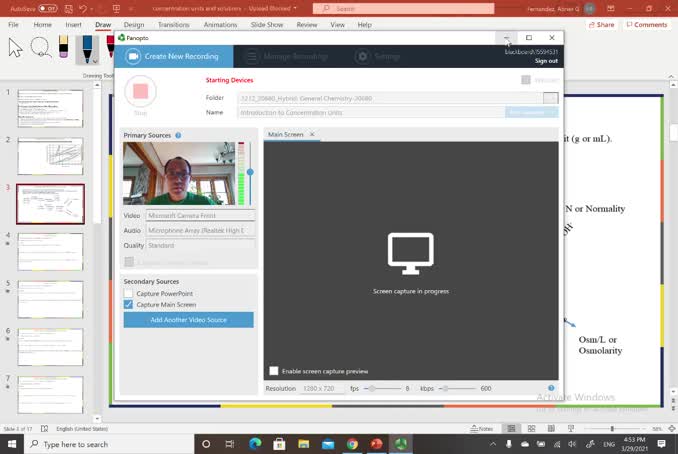The height and width of the screenshot is (454, 678).
Task: Switch to the Design ribbon tab
Action: click(134, 24)
